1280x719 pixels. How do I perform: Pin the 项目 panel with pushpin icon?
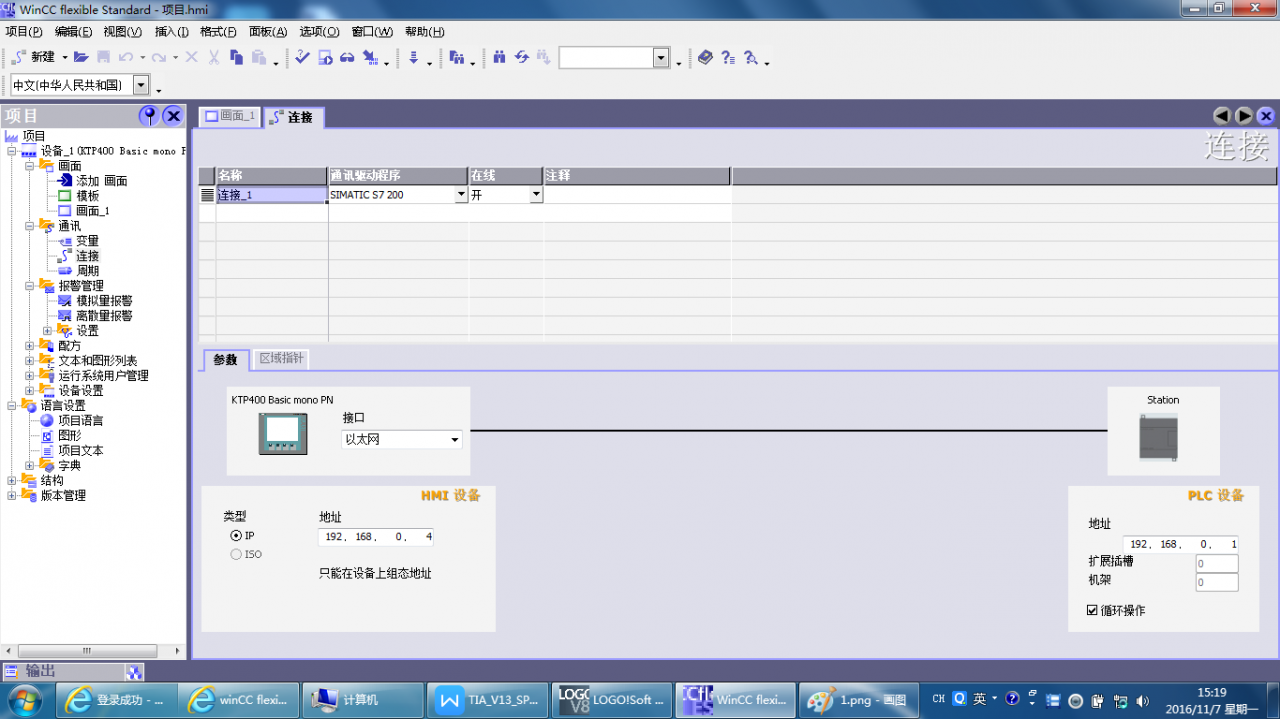click(x=149, y=115)
